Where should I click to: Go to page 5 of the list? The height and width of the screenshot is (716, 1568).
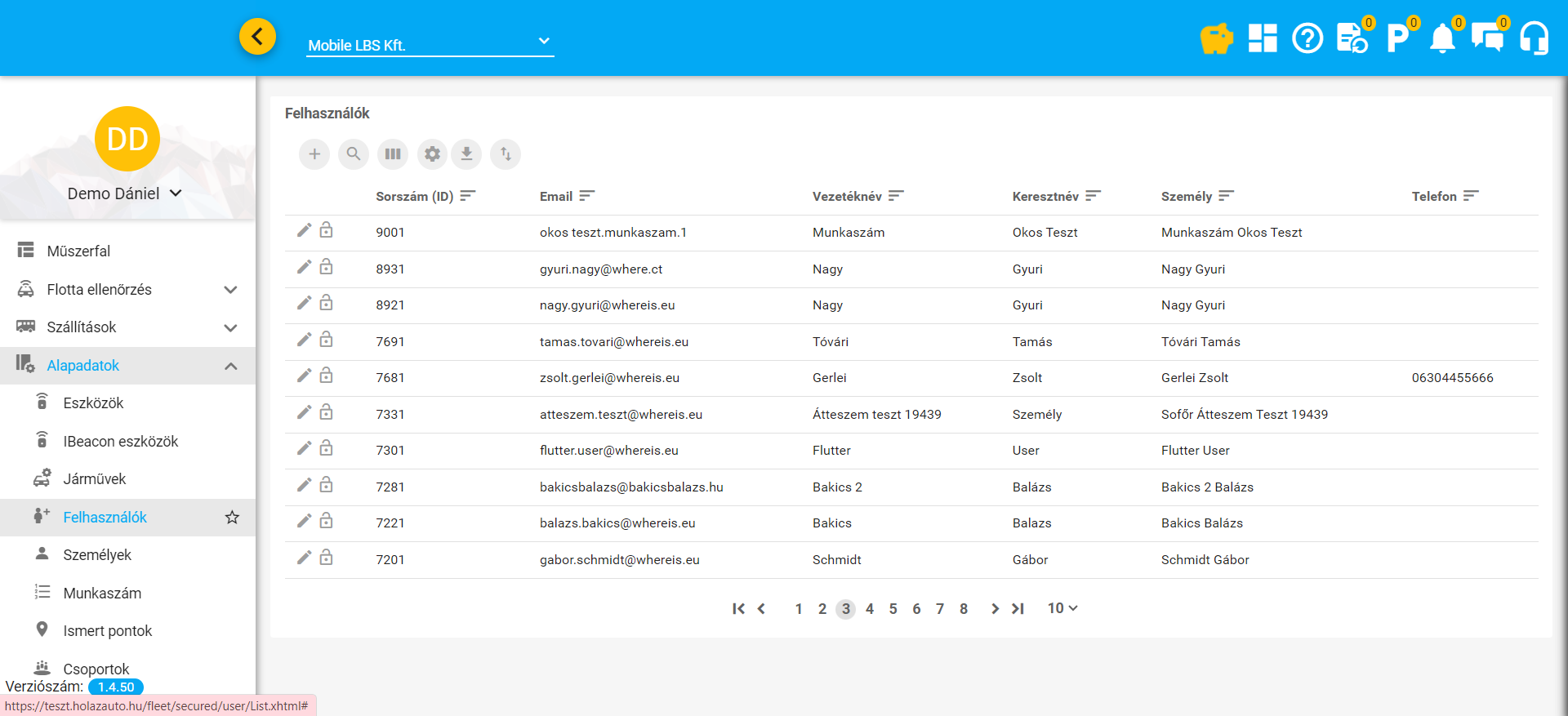click(893, 609)
